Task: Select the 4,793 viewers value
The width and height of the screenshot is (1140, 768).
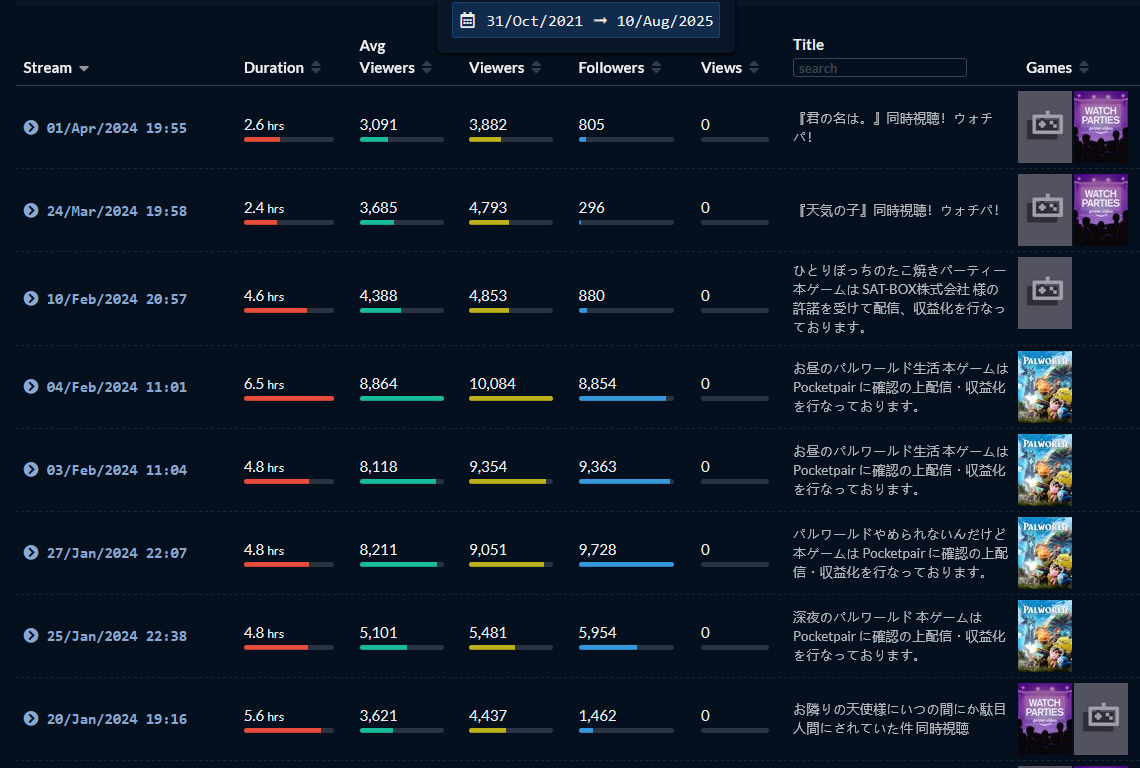Action: tap(488, 207)
